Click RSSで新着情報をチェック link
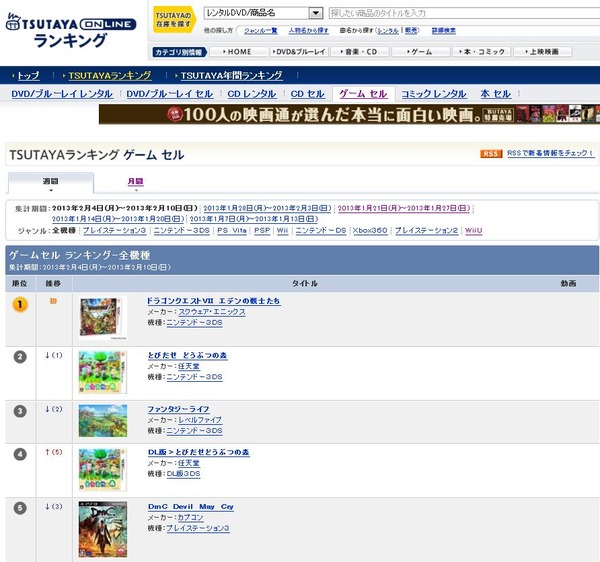The image size is (600, 562). click(x=551, y=153)
